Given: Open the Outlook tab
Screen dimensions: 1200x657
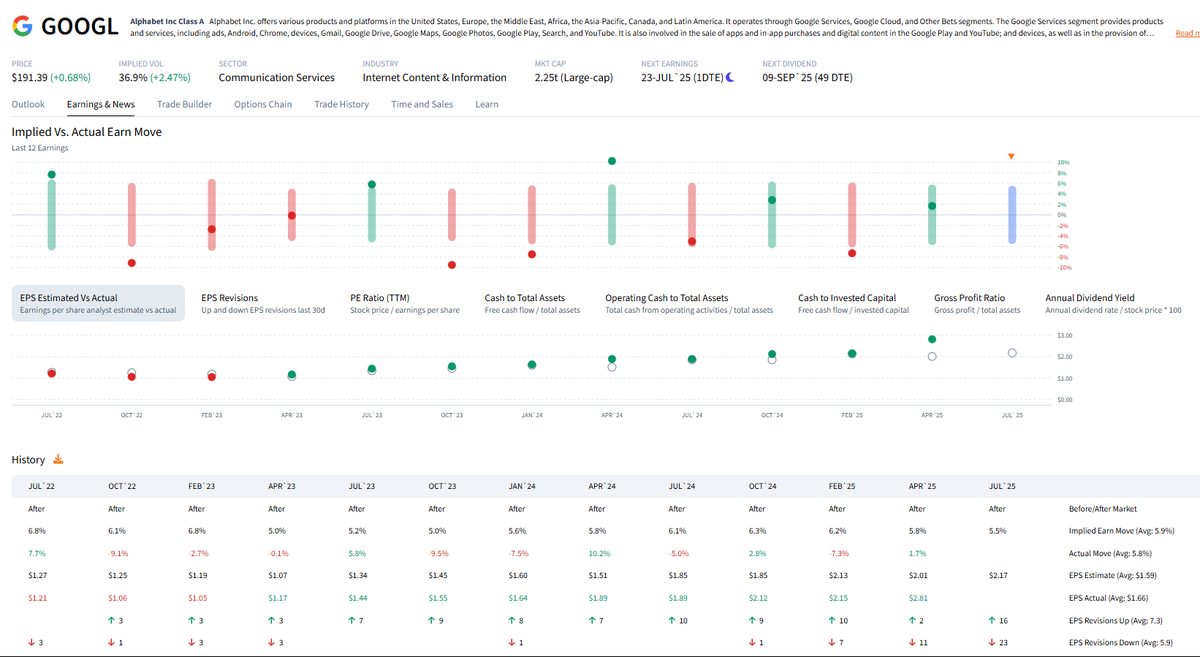Looking at the screenshot, I should (x=28, y=104).
